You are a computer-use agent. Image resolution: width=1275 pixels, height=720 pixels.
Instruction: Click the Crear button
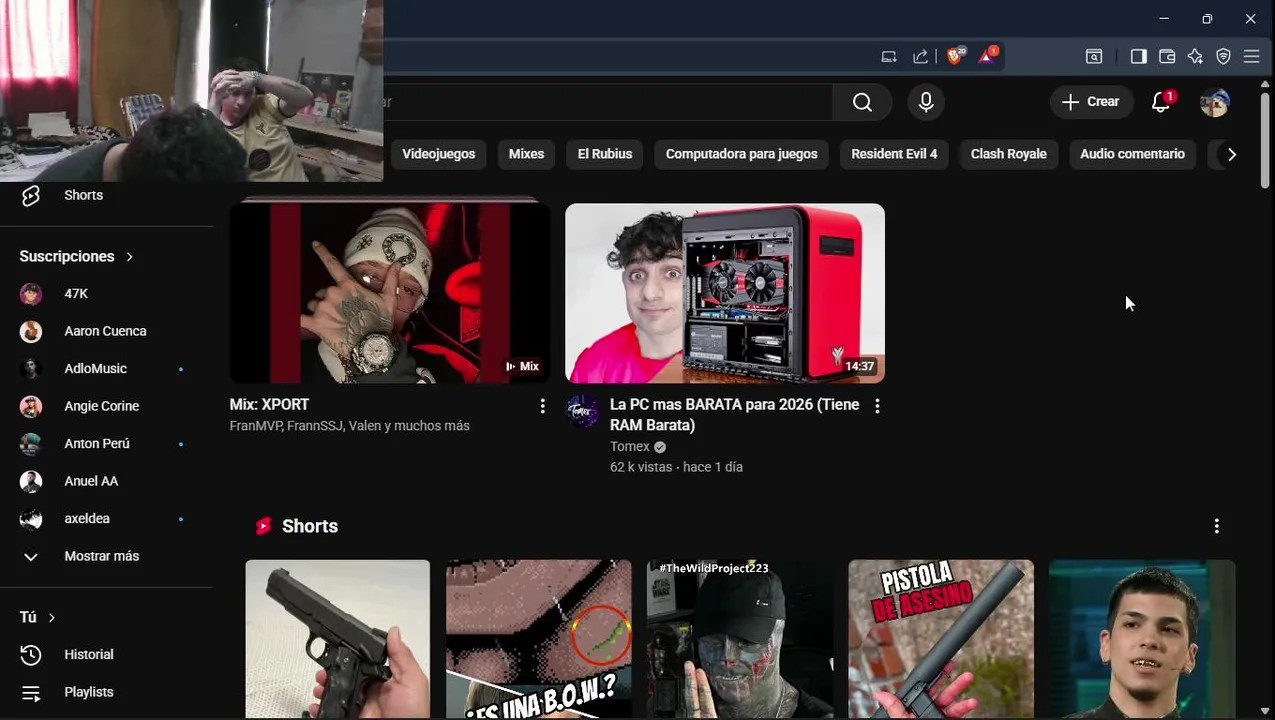[1091, 102]
